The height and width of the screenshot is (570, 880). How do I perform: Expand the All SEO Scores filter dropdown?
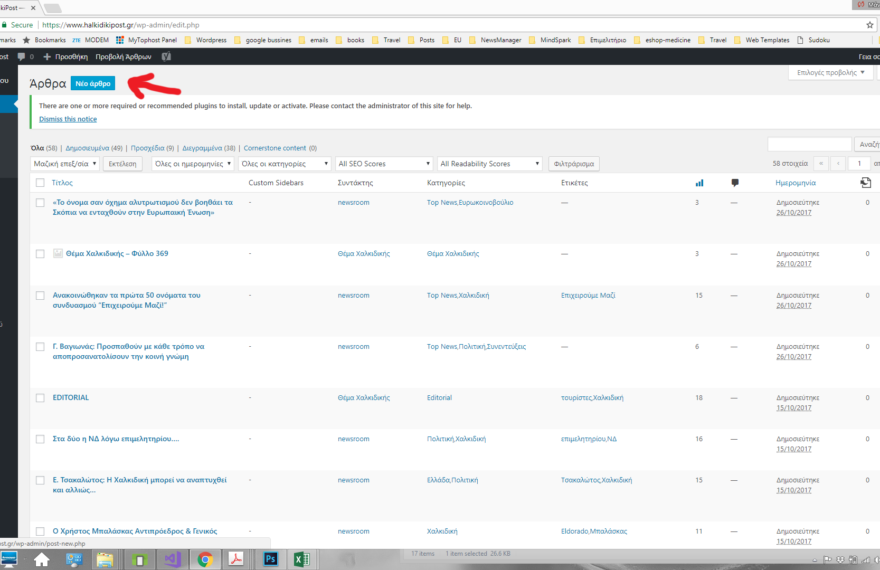[385, 163]
